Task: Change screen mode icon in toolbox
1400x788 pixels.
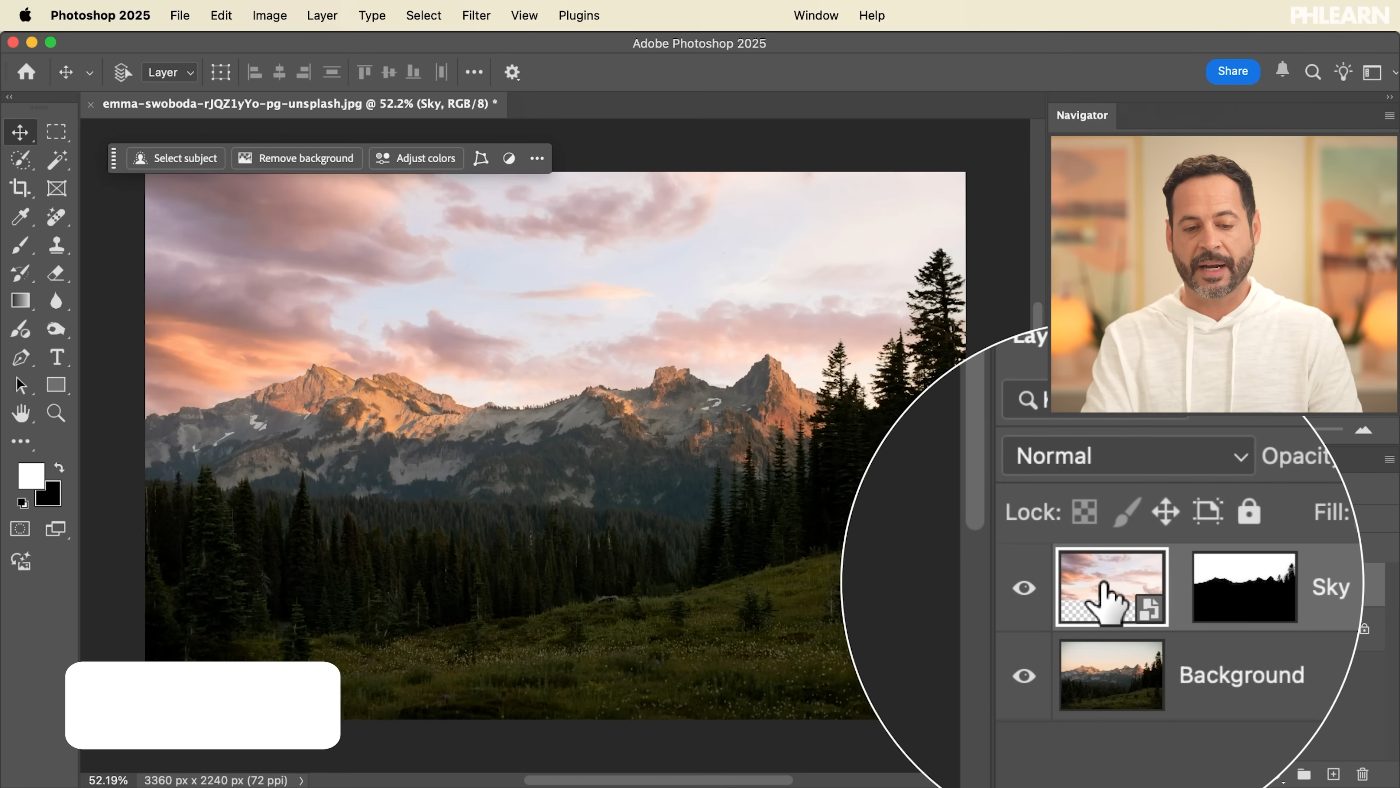Action: click(x=56, y=528)
